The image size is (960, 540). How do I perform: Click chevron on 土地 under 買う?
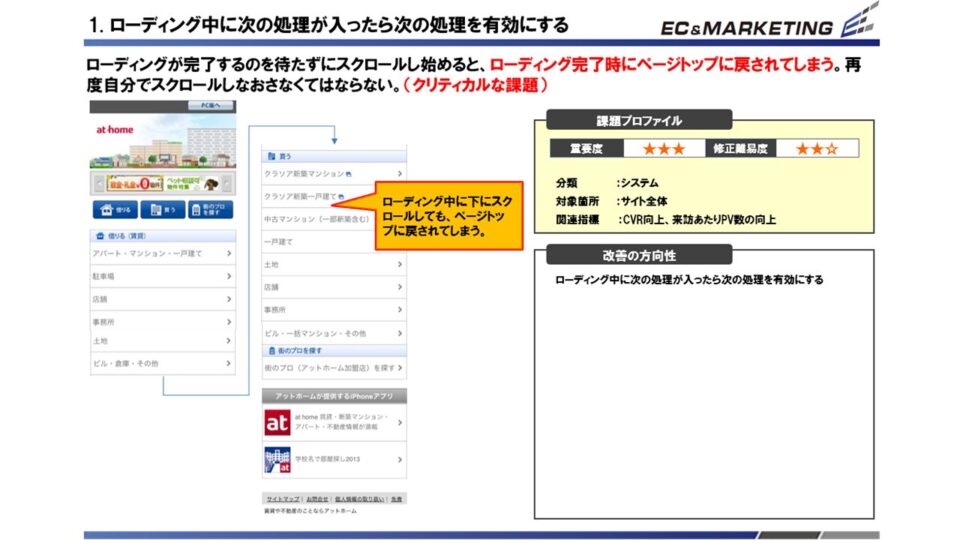(x=400, y=264)
